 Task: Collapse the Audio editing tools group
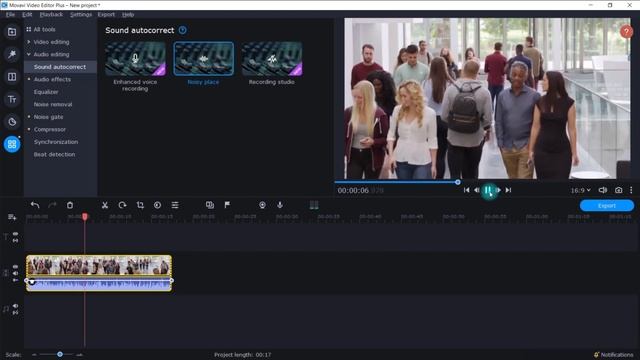tap(29, 54)
